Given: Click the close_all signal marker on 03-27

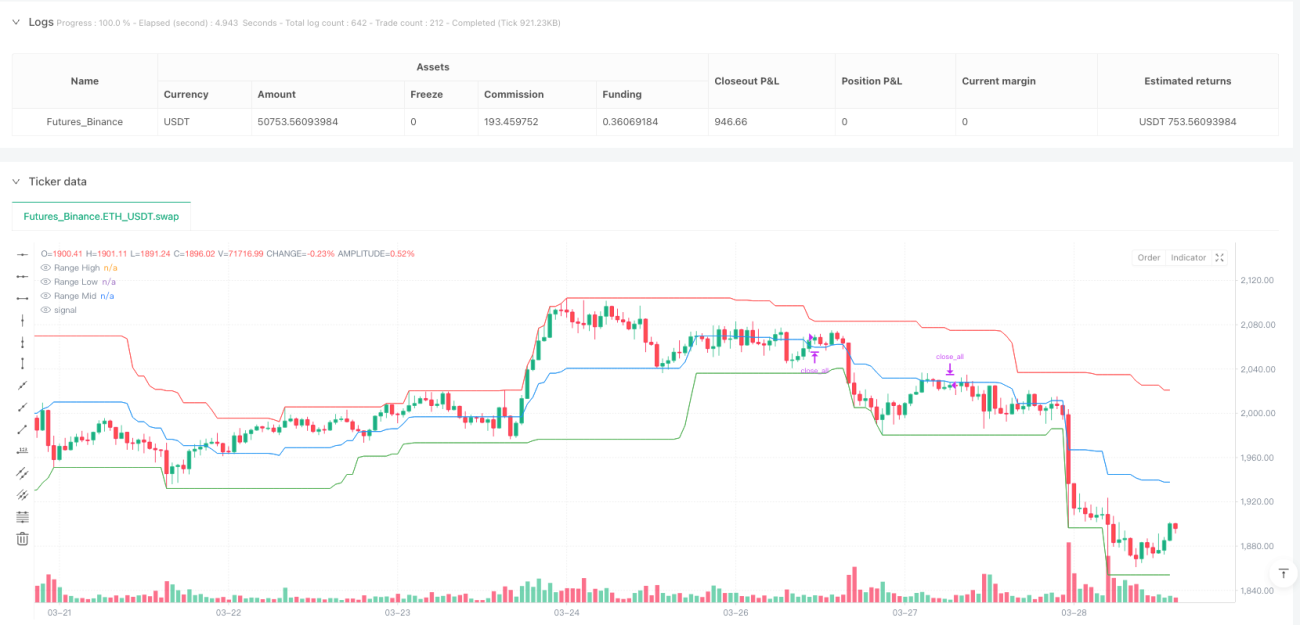Looking at the screenshot, I should pos(950,370).
